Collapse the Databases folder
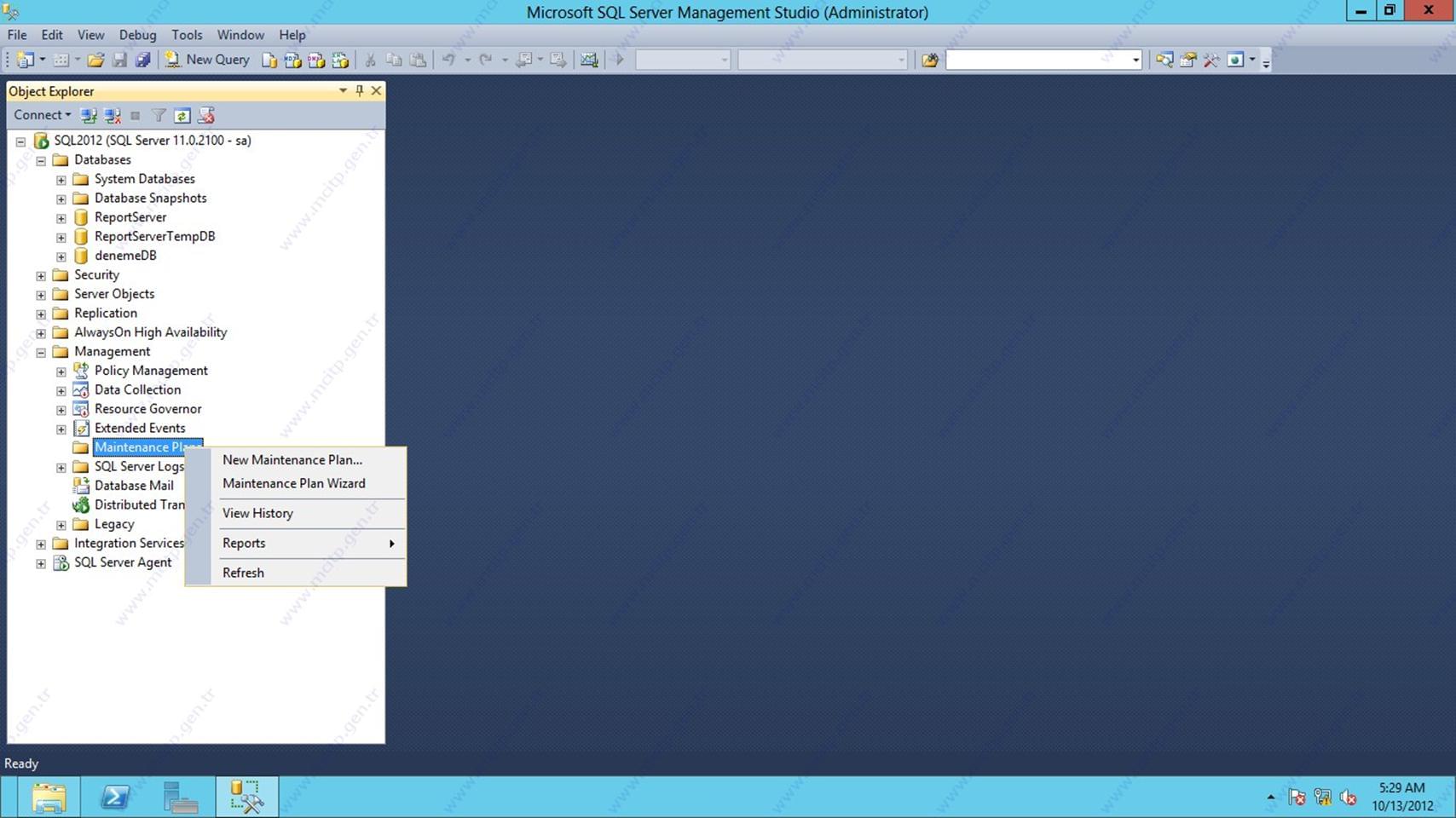Image resolution: width=1456 pixels, height=818 pixels. coord(41,160)
